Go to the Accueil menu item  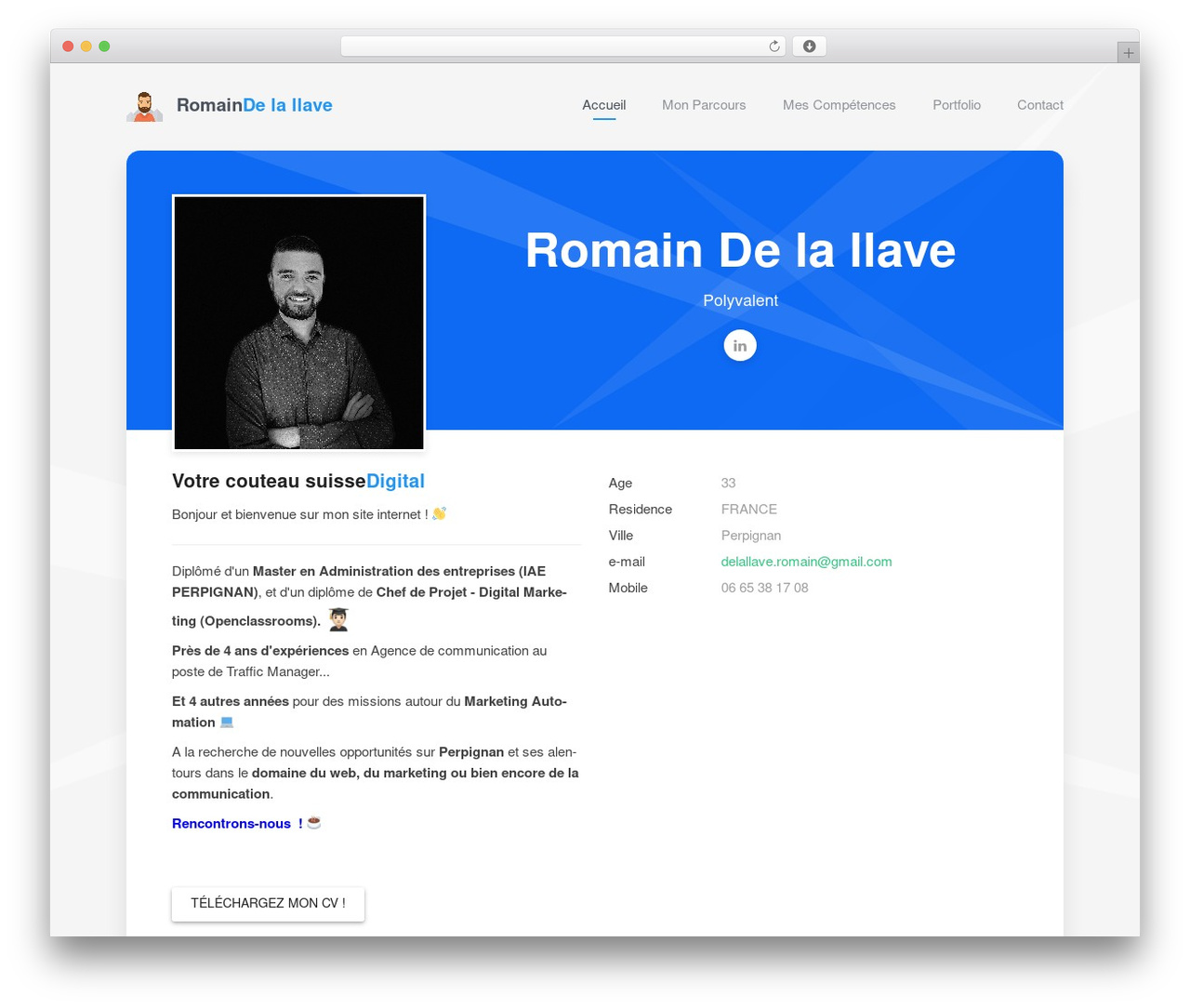pyautogui.click(x=604, y=105)
